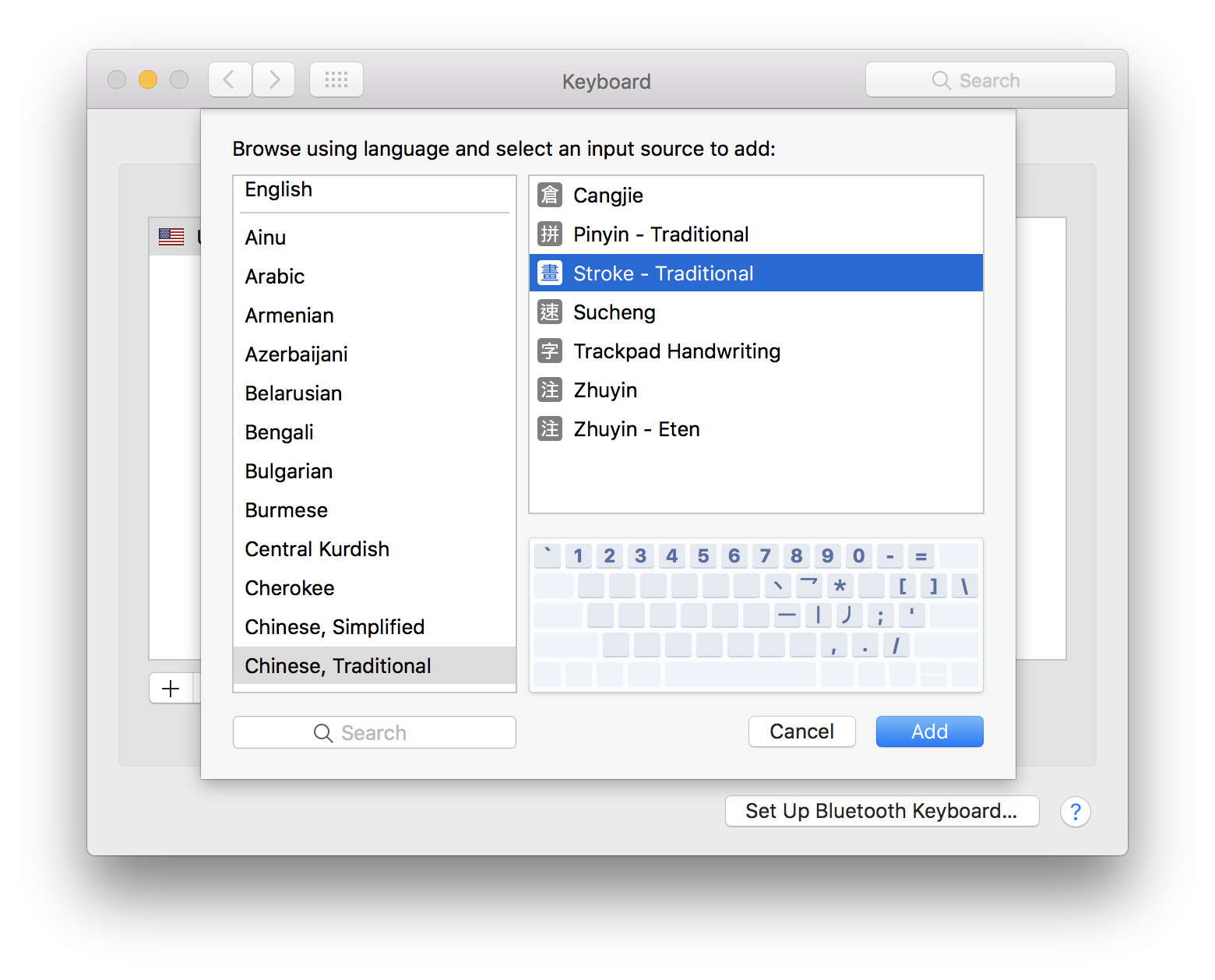Open the grid view icon in the toolbar
This screenshot has width=1215, height=980.
point(336,79)
